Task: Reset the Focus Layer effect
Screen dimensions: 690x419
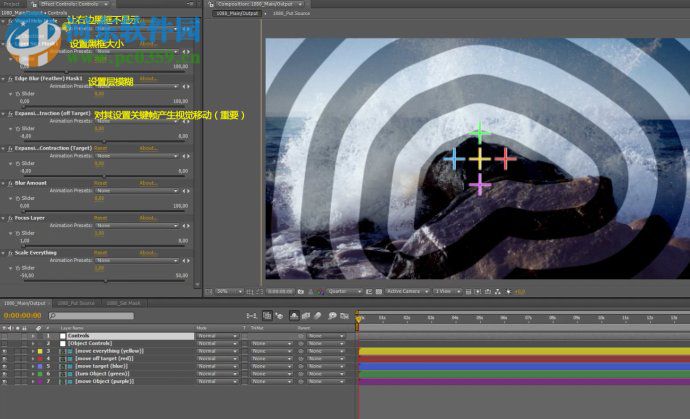Action: tap(100, 218)
